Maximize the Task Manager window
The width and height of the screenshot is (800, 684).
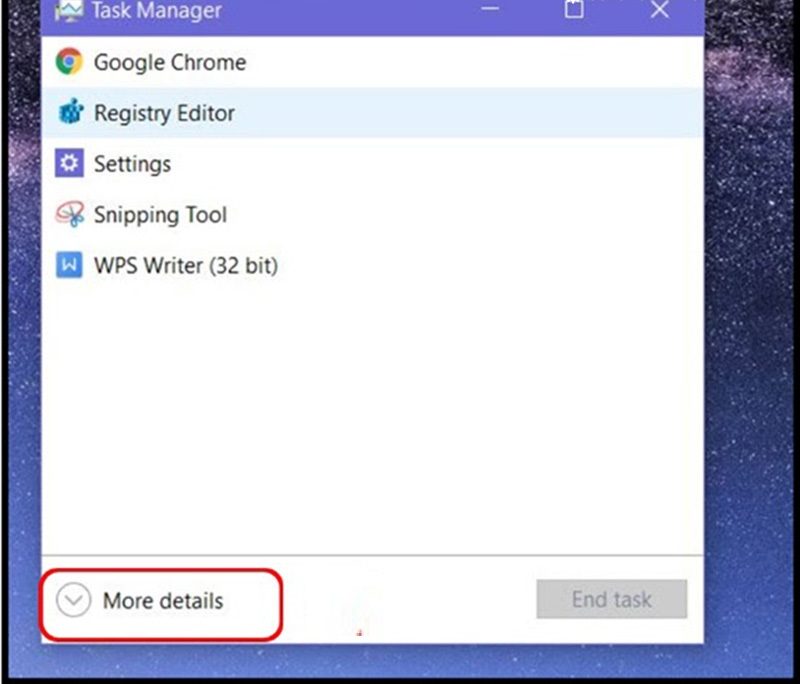tap(574, 9)
